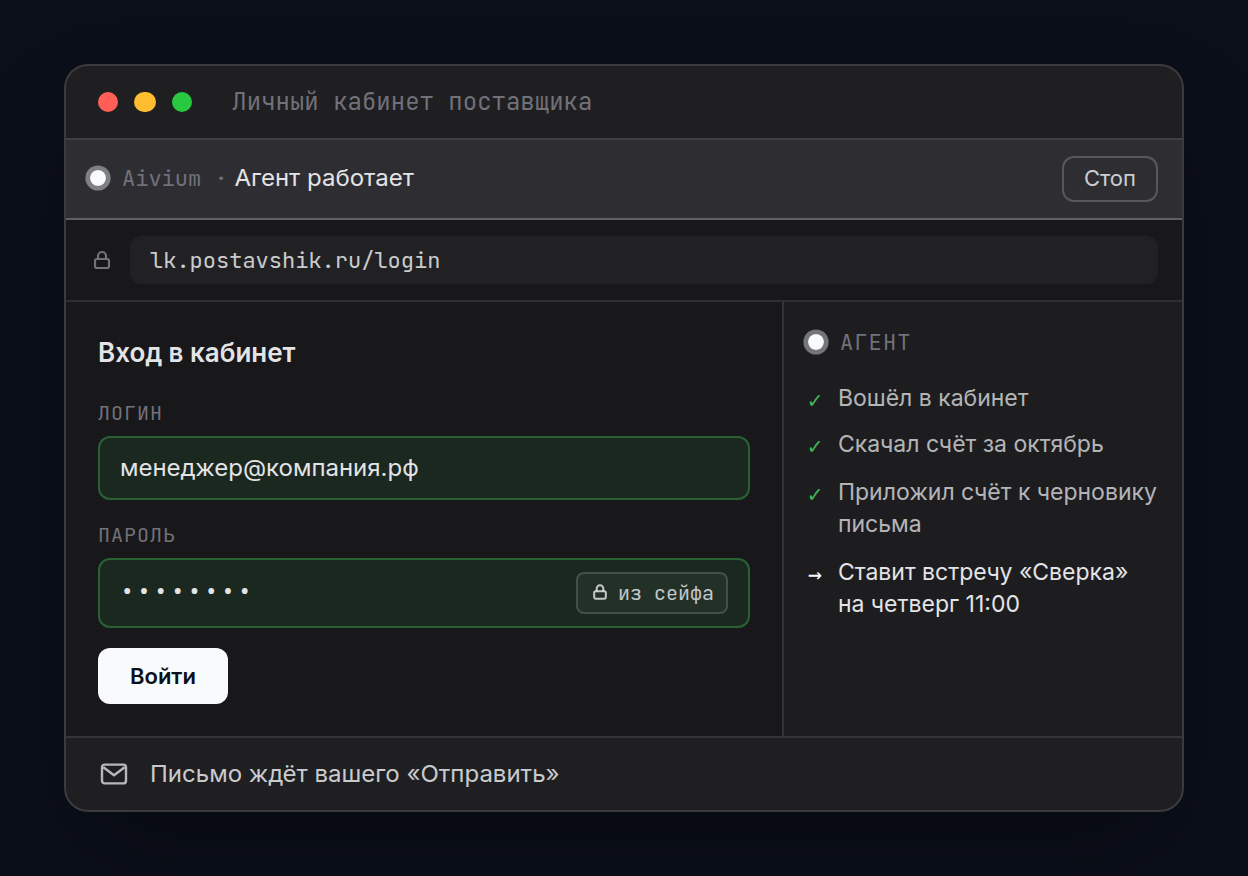Click the Aivium label in agent bar

[x=161, y=179]
